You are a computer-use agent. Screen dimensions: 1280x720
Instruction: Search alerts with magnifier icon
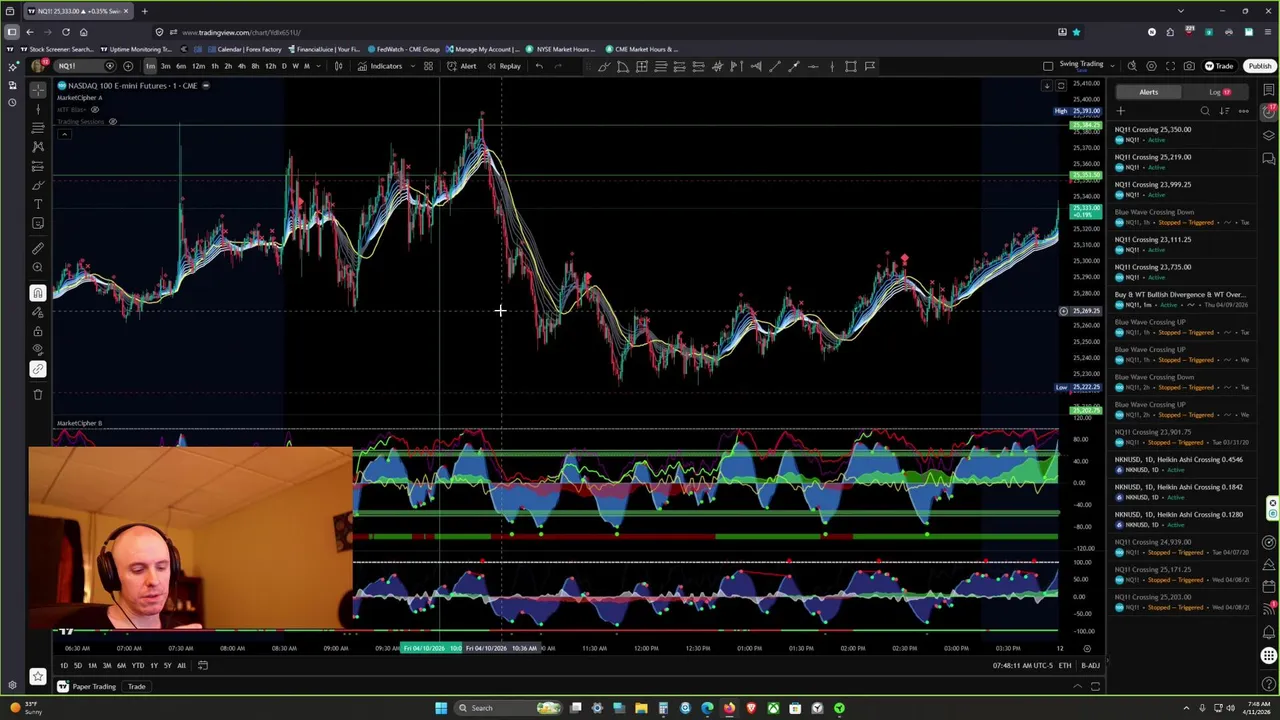click(1205, 111)
